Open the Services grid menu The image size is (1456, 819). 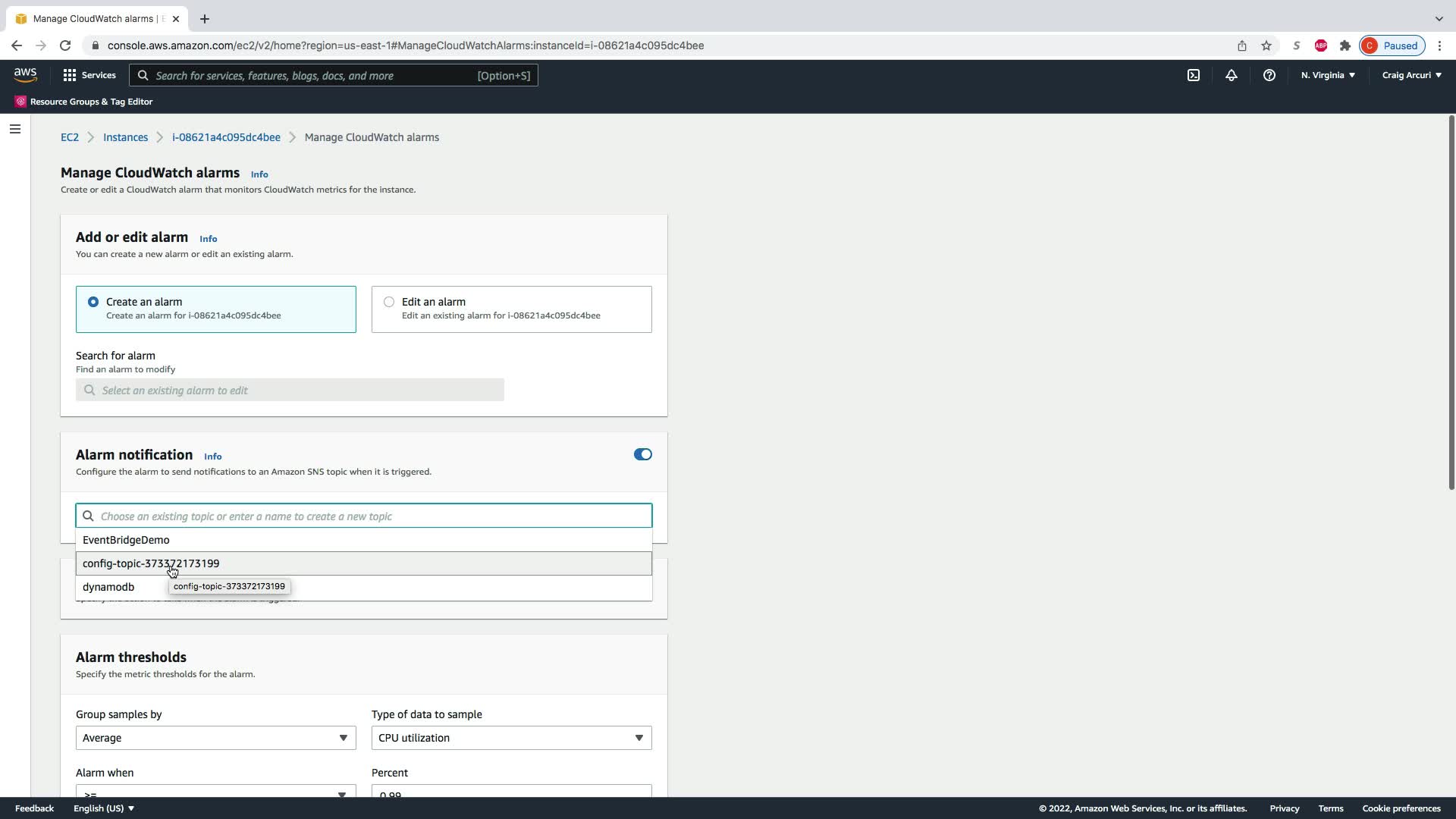89,75
